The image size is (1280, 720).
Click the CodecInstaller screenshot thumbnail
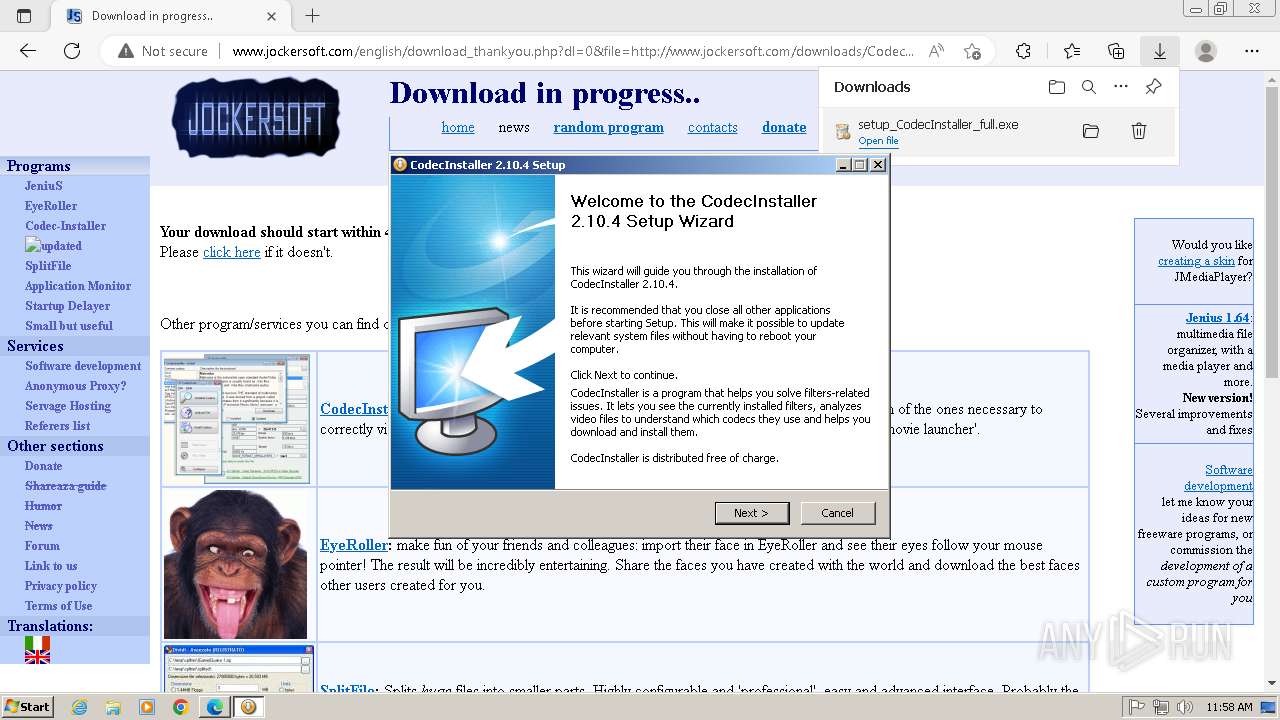tap(237, 418)
